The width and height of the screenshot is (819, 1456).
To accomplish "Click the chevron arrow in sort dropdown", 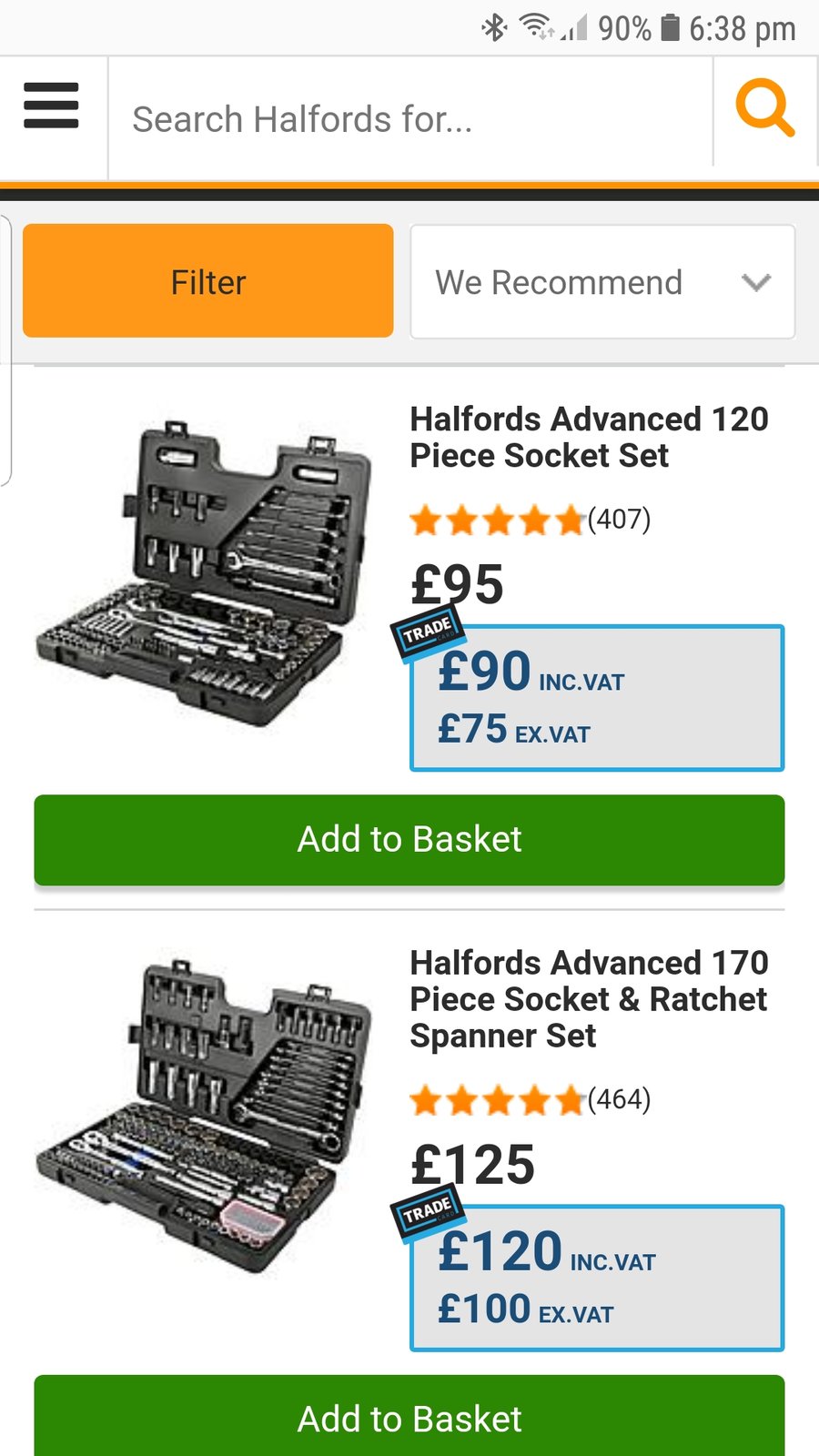I will click(756, 282).
